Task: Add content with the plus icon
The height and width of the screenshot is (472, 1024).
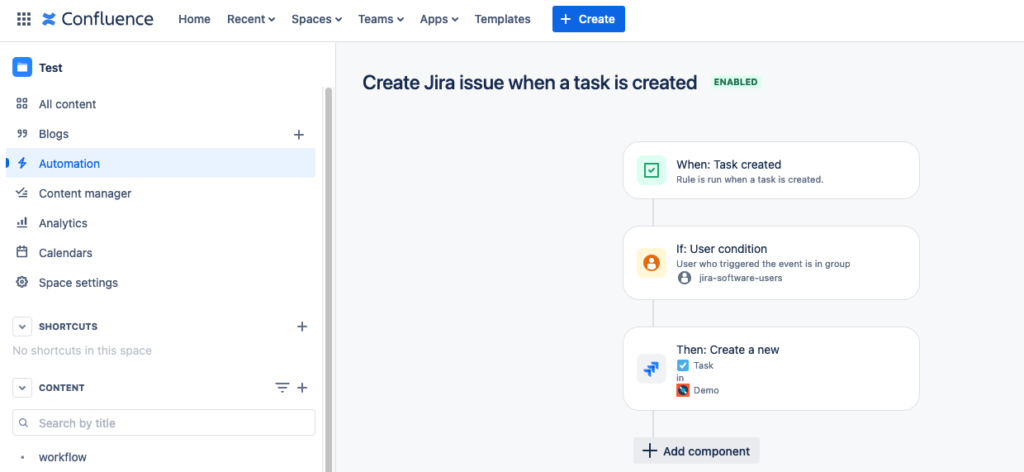Action: point(302,388)
